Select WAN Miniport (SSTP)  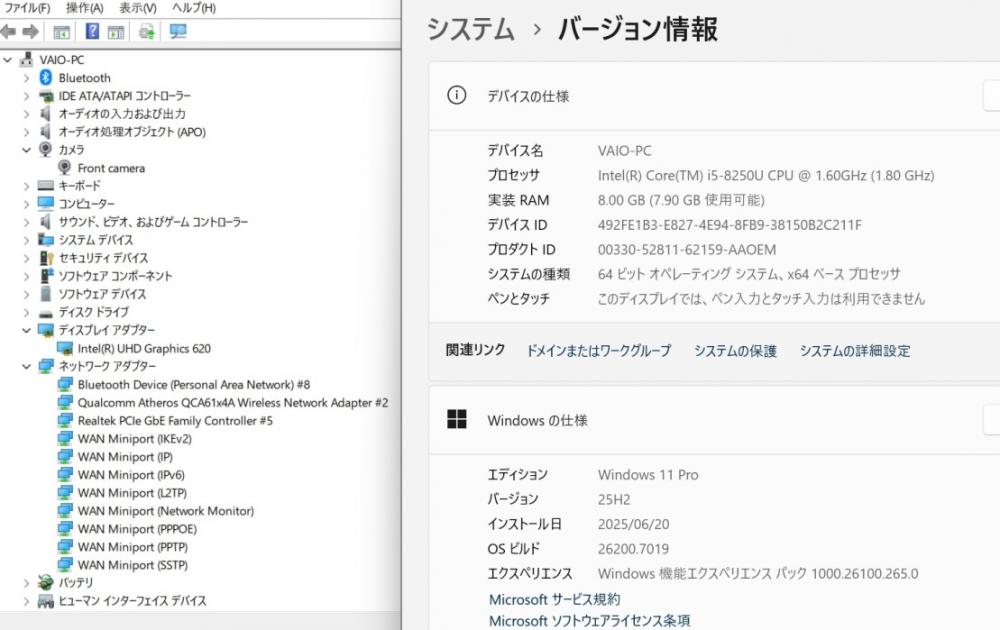pos(133,565)
